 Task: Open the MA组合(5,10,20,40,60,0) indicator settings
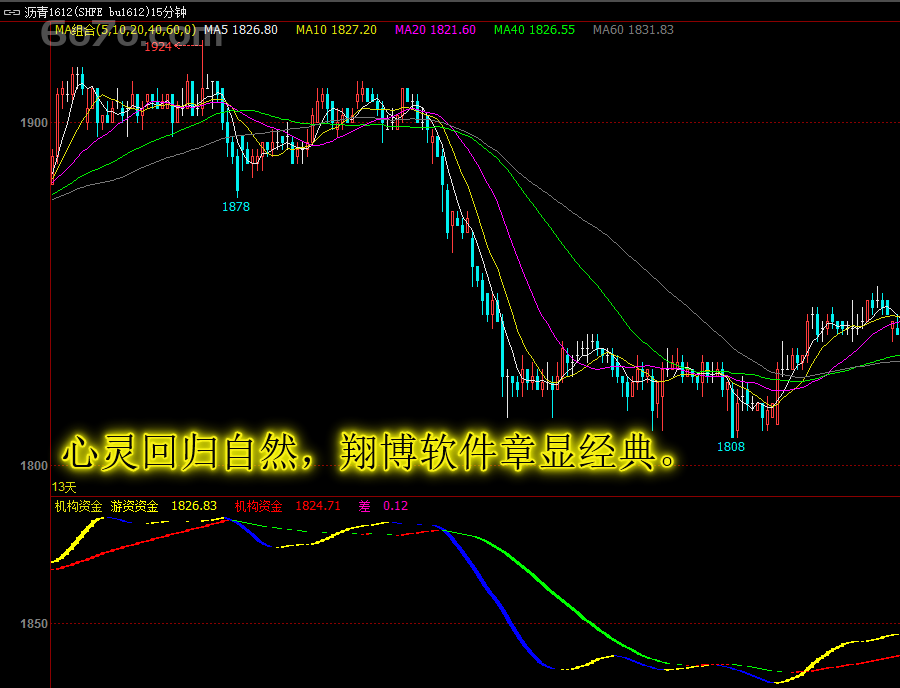125,30
